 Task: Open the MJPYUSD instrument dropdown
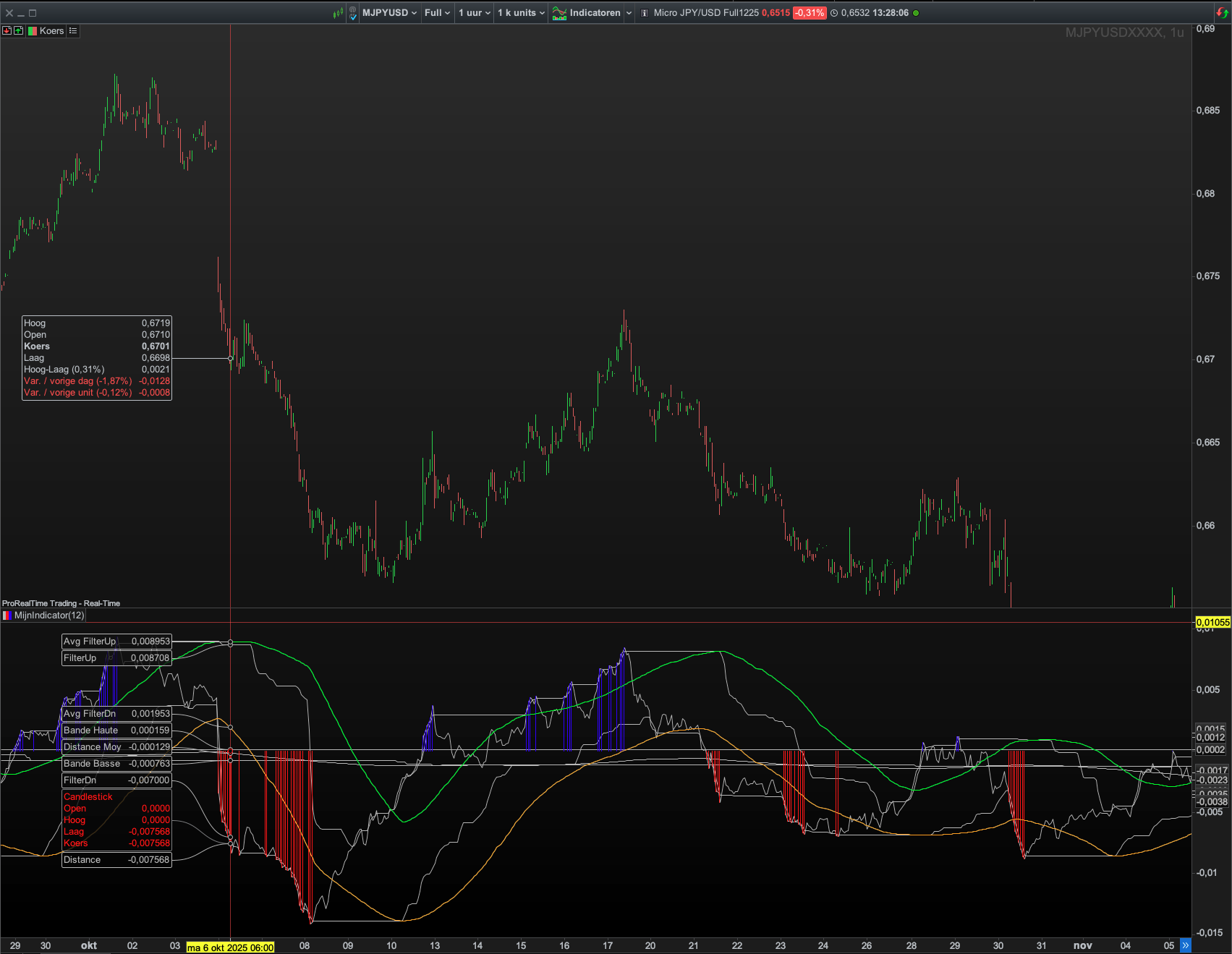[389, 13]
